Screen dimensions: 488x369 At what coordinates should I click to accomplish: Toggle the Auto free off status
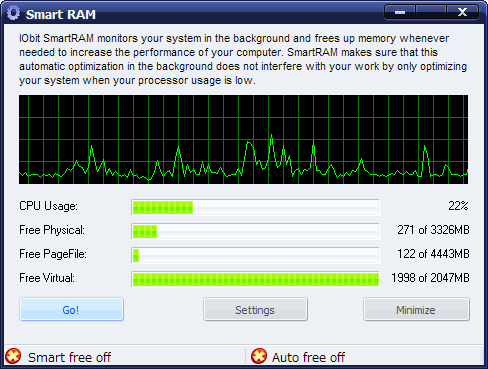coord(308,357)
